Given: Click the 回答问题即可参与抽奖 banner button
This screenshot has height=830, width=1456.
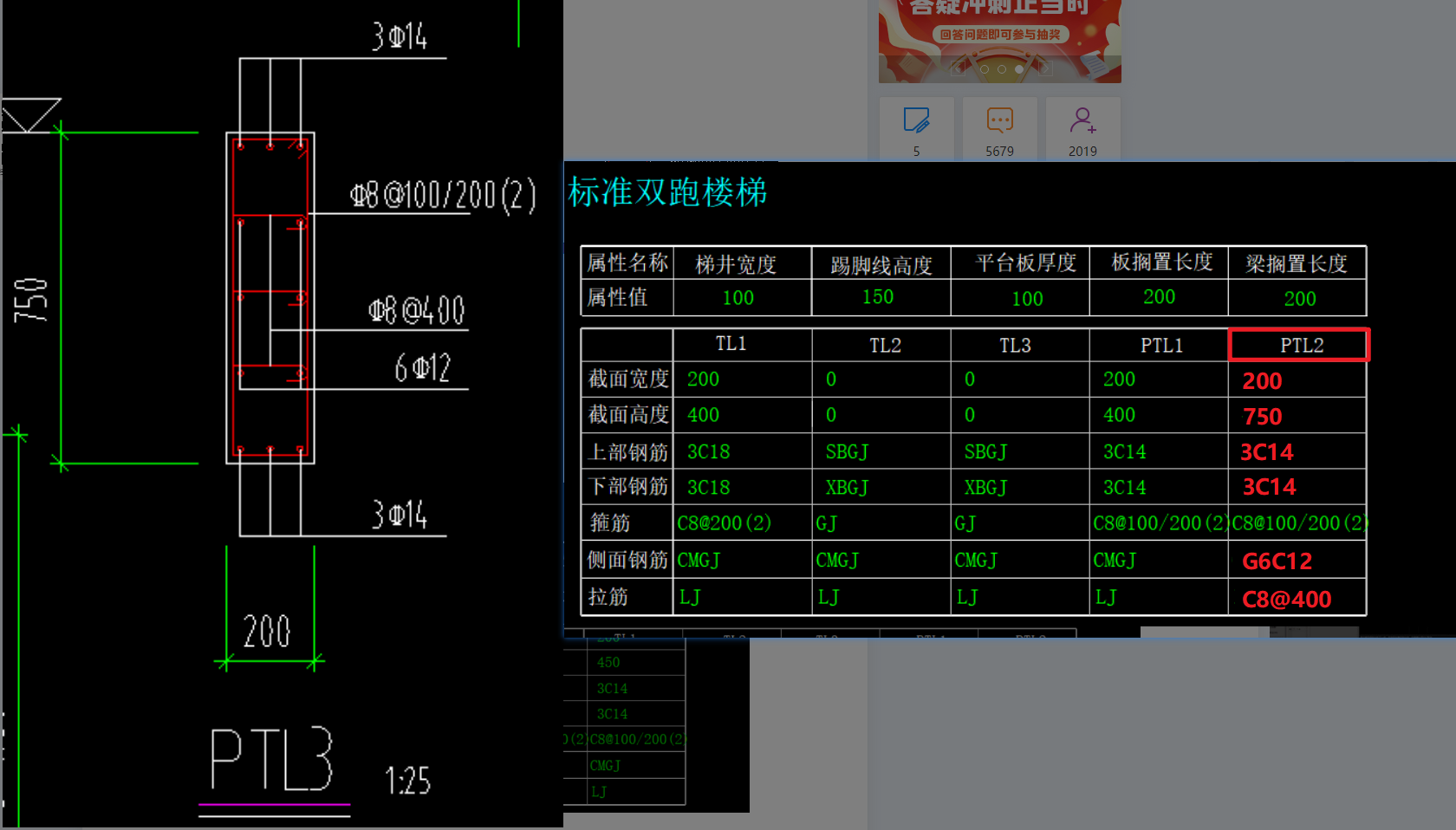Looking at the screenshot, I should [1000, 35].
